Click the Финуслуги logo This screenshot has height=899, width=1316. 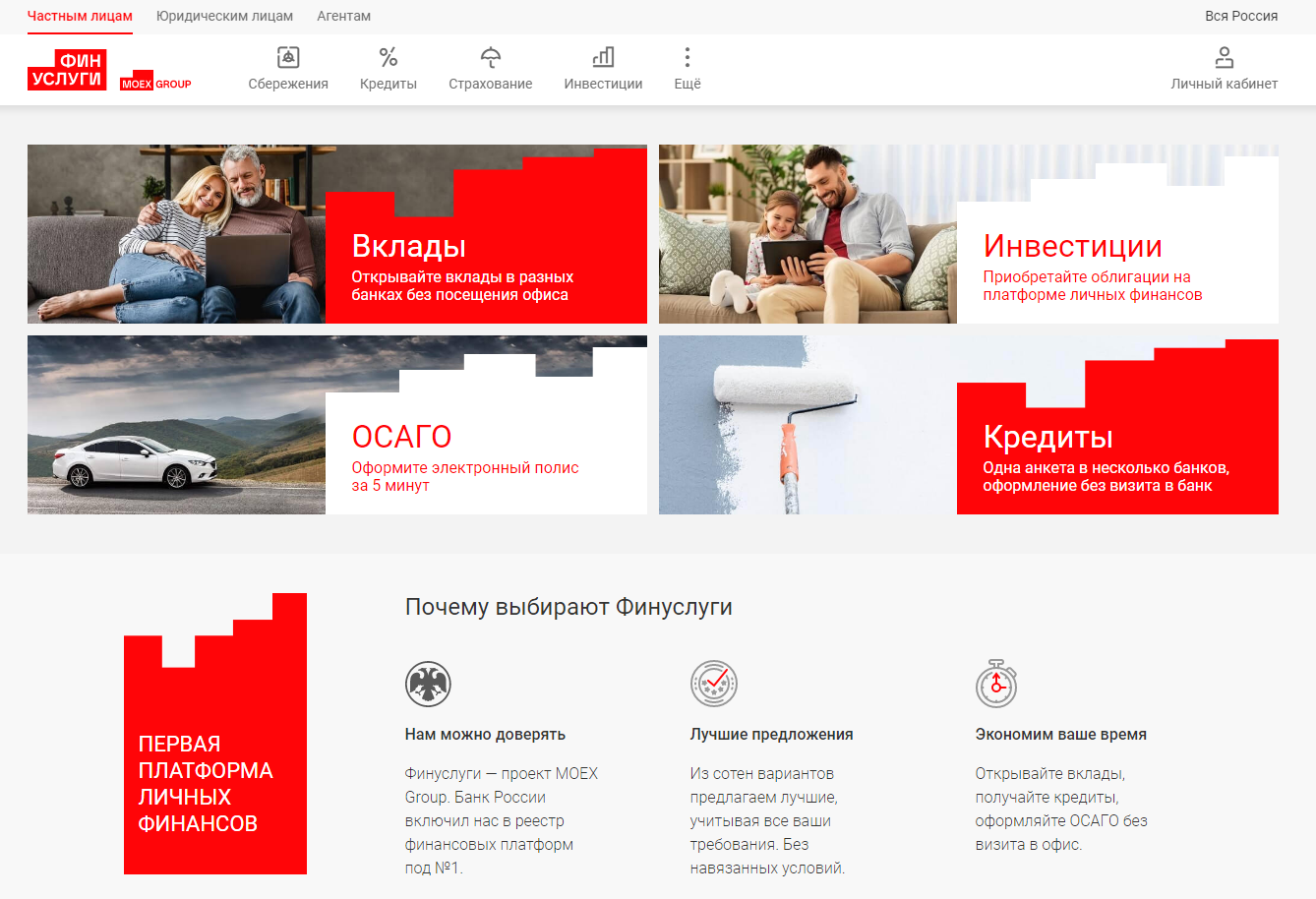67,70
